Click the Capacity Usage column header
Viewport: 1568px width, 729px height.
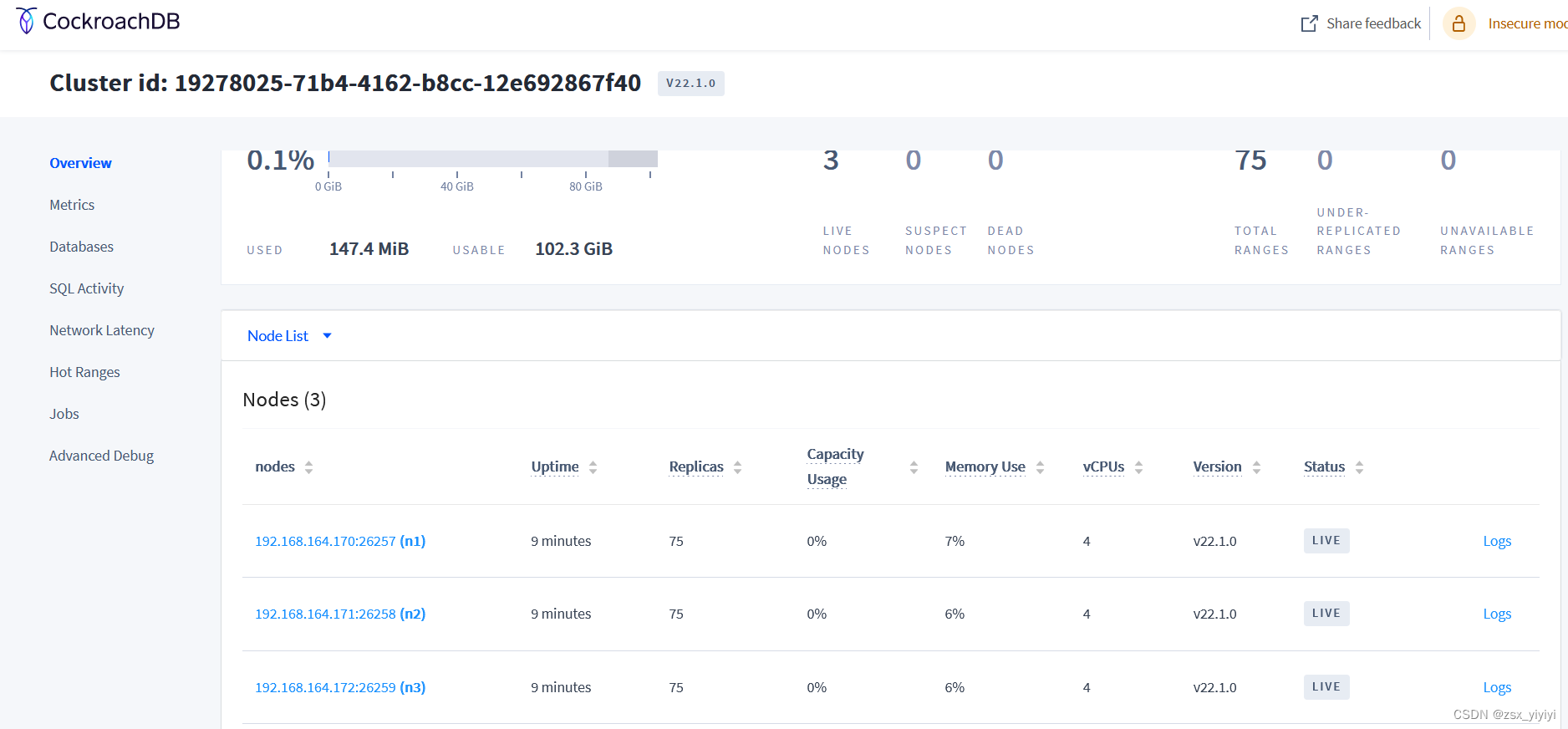(835, 466)
